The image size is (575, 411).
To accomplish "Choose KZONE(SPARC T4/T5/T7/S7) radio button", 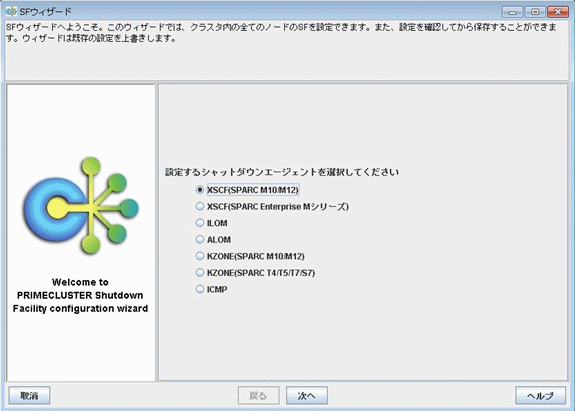I will (x=199, y=272).
